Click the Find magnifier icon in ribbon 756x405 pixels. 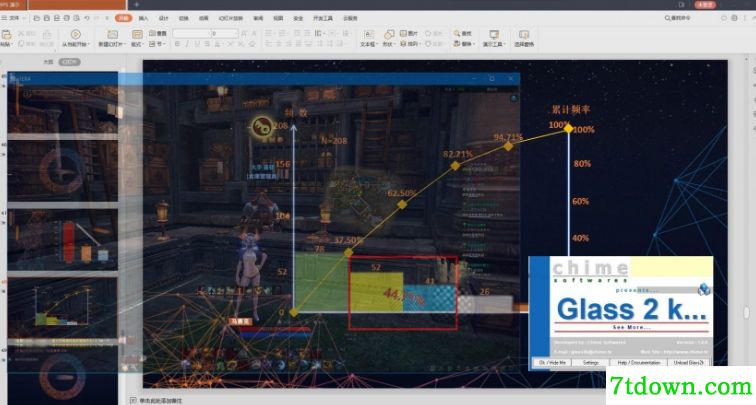457,33
